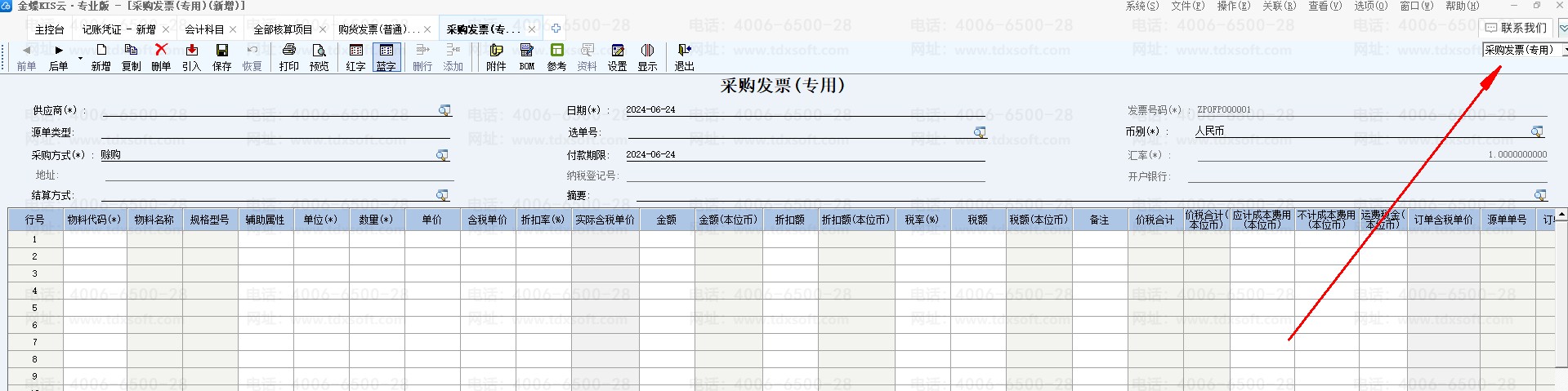Go to previous document (前单)
This screenshot has width=1568, height=391.
[x=26, y=58]
